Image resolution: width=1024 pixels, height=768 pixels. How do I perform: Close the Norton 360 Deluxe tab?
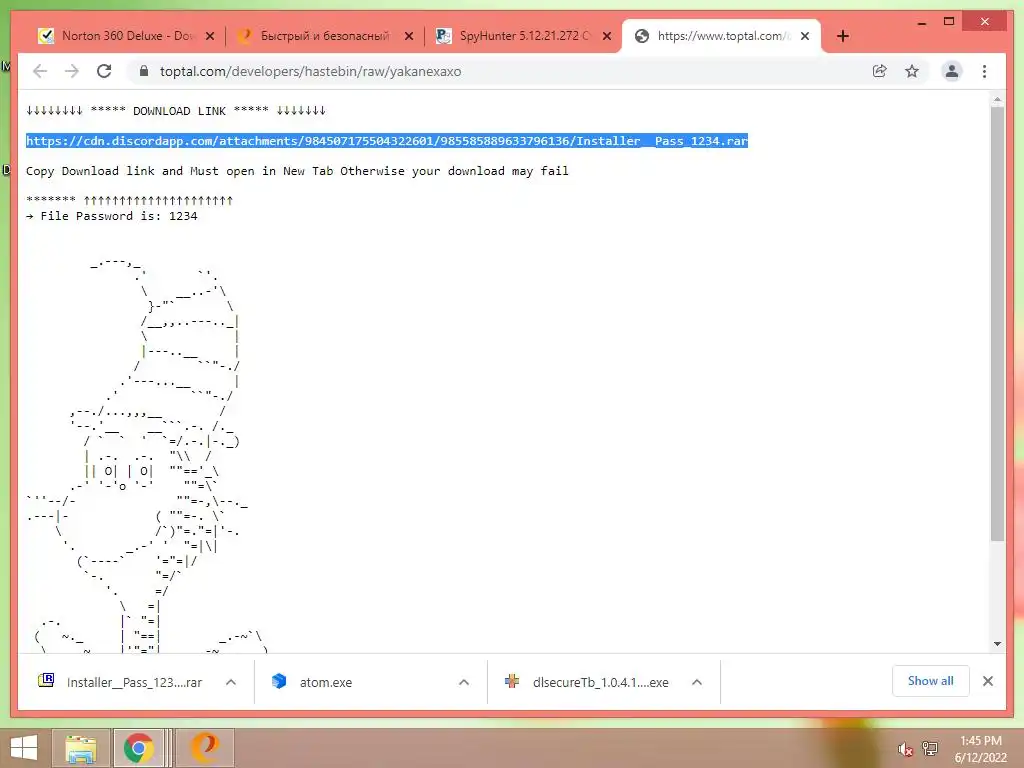point(210,36)
